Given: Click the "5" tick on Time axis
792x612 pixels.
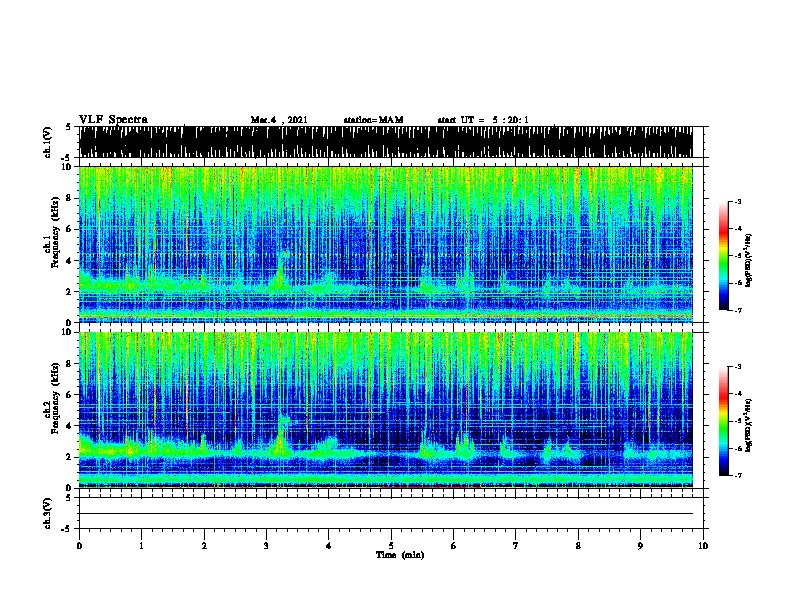Looking at the screenshot, I should tap(391, 546).
